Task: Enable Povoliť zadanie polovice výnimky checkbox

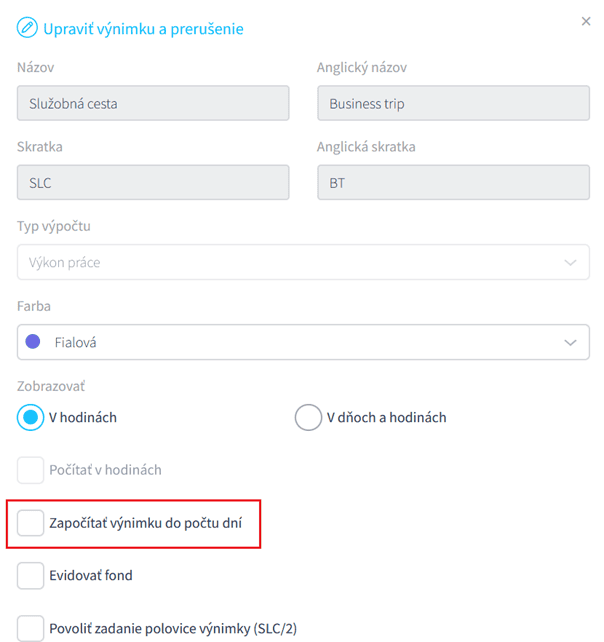Action: tap(31, 629)
